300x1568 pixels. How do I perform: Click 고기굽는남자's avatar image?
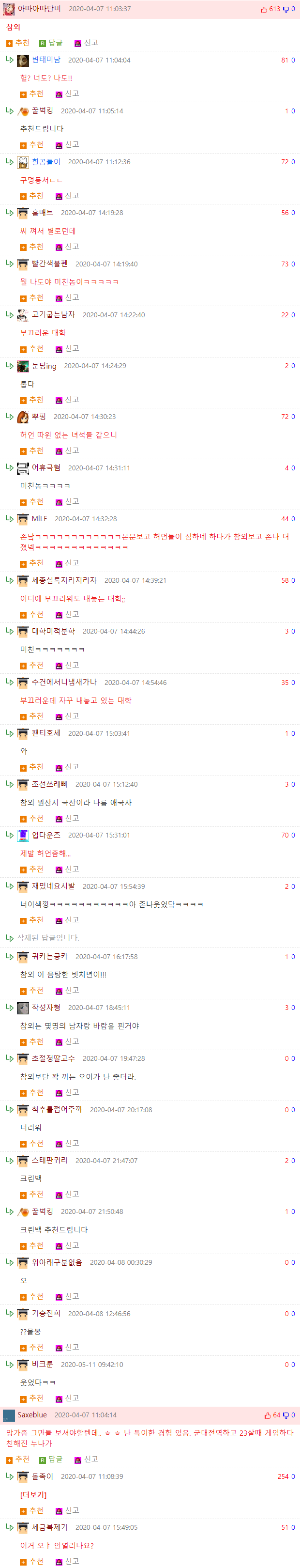click(23, 315)
